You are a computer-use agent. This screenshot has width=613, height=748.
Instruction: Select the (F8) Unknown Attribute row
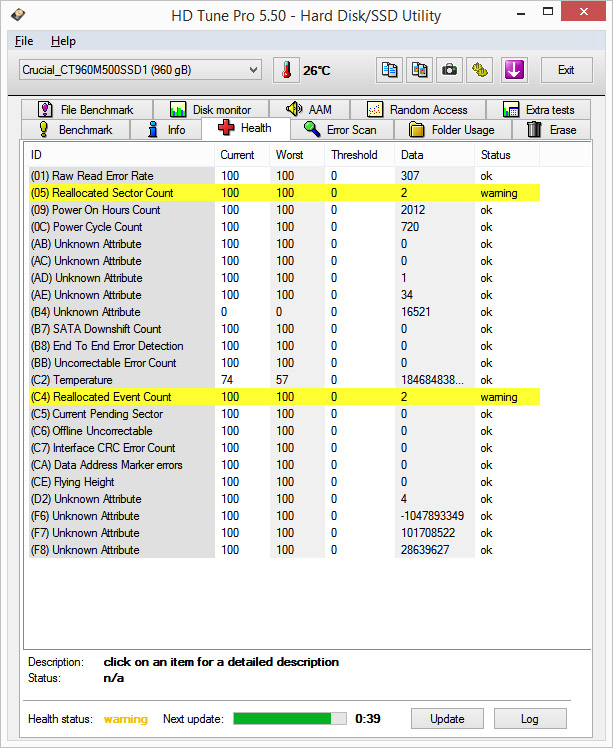284,550
